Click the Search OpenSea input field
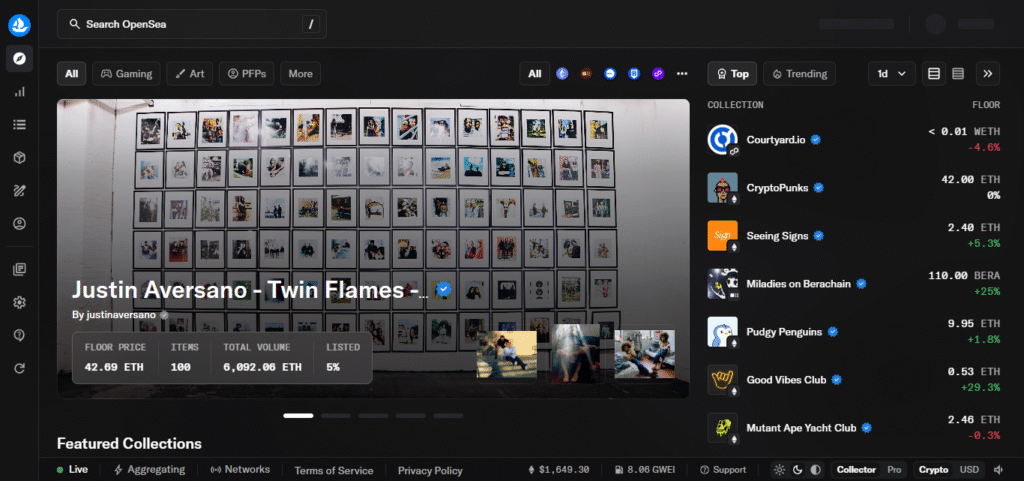 (x=192, y=25)
